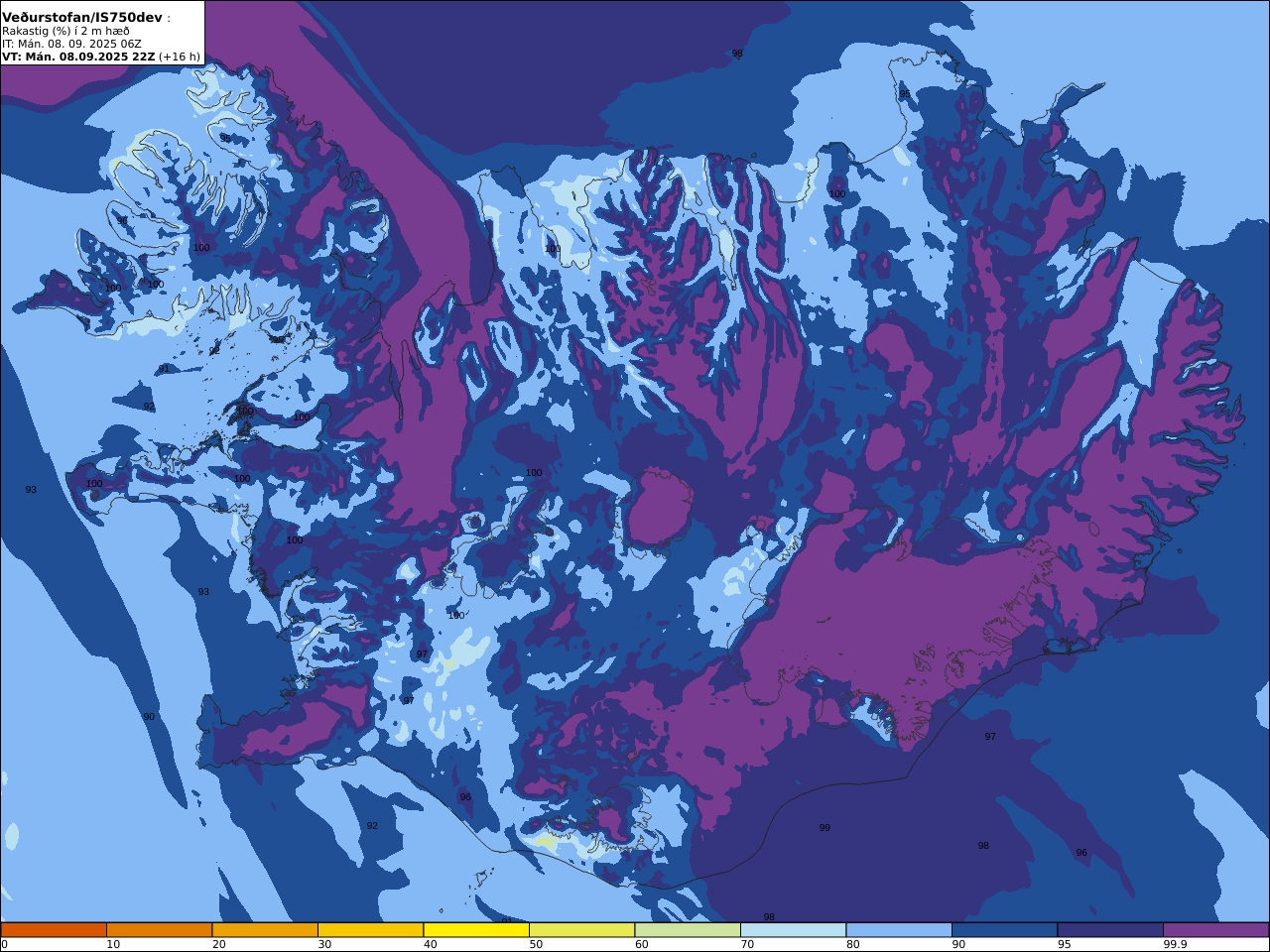
Task: Click the "91" humidity value on the map
Action: [164, 369]
